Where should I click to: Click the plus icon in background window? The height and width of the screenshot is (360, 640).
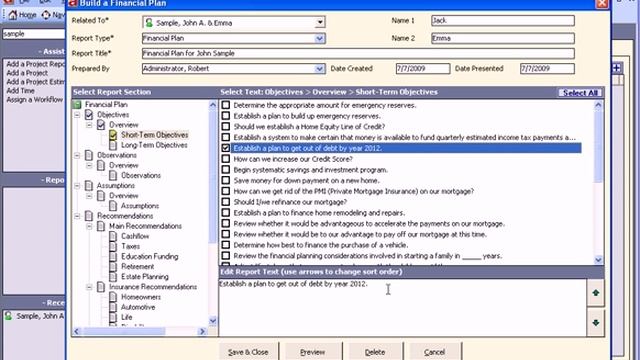[616, 68]
